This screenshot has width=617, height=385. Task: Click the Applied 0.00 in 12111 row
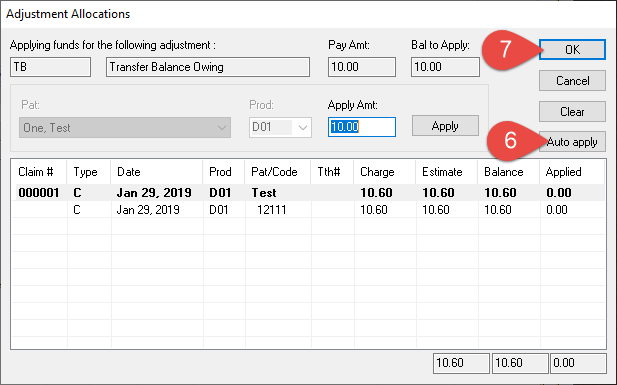click(x=557, y=209)
